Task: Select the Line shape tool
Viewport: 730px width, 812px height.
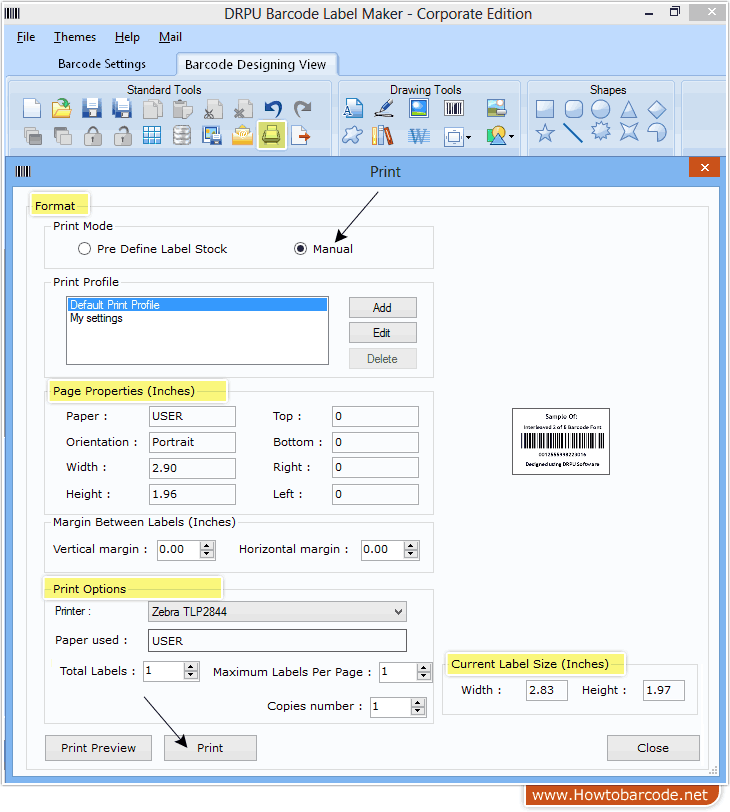Action: [x=573, y=133]
